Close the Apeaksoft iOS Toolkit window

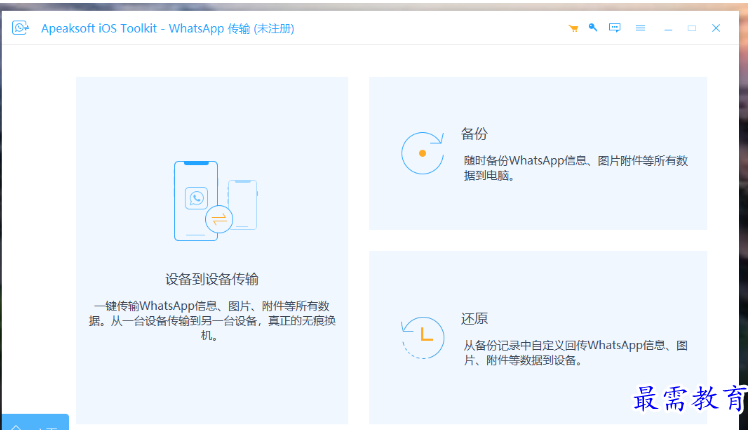tap(716, 28)
